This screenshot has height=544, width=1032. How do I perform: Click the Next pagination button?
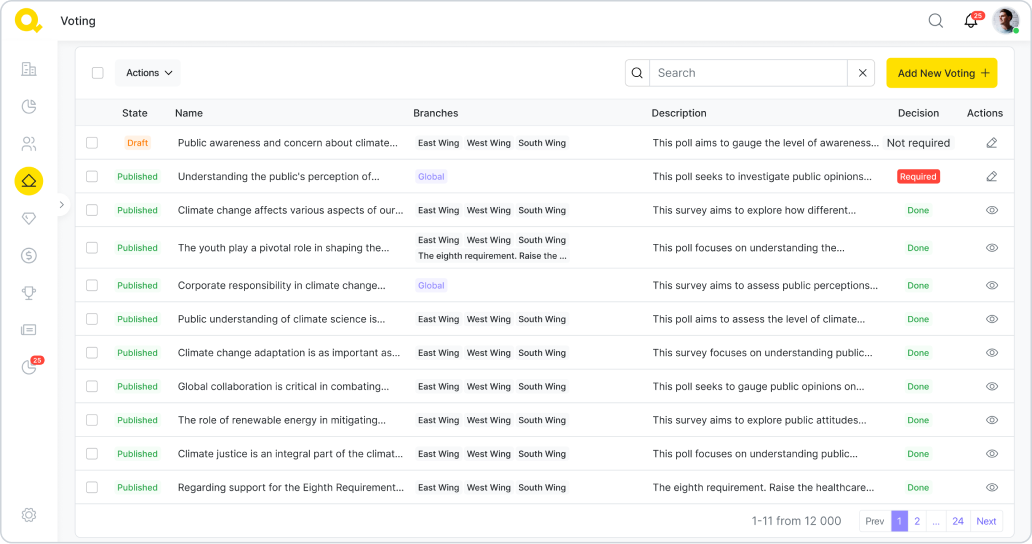986,521
